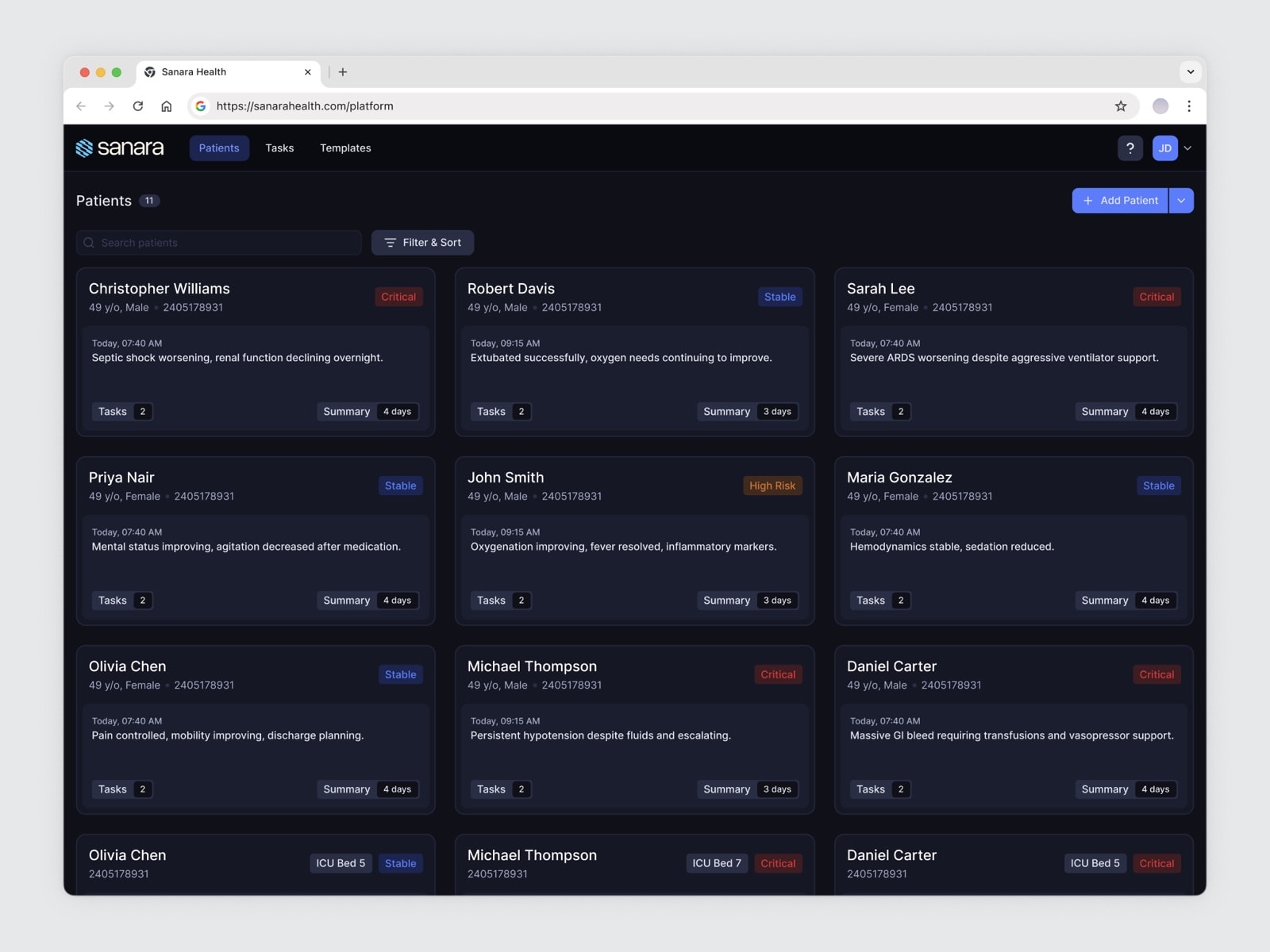The height and width of the screenshot is (952, 1270).
Task: Click John Smith's High Risk badge
Action: click(772, 486)
